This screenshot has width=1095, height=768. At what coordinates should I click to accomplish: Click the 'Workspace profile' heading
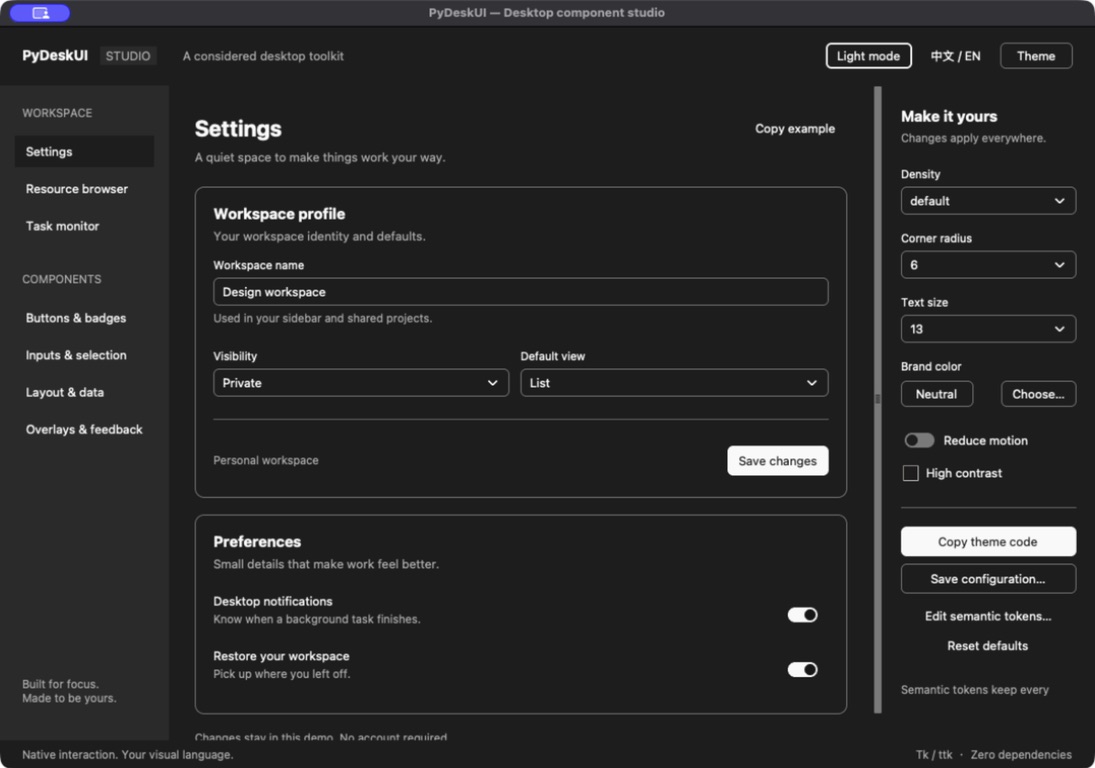click(x=279, y=214)
